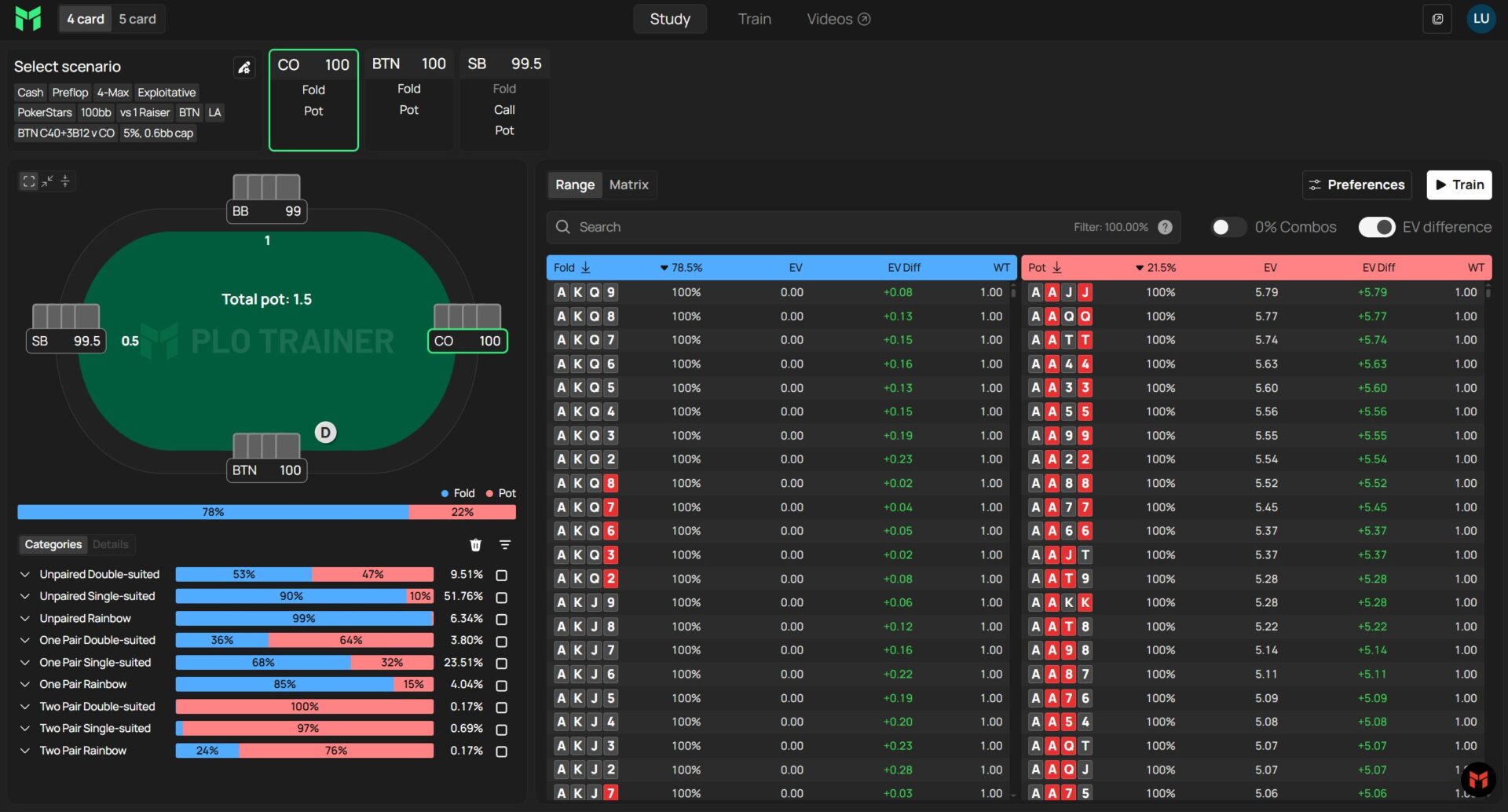Image resolution: width=1508 pixels, height=812 pixels.
Task: Click the Train button
Action: pyautogui.click(x=1459, y=185)
